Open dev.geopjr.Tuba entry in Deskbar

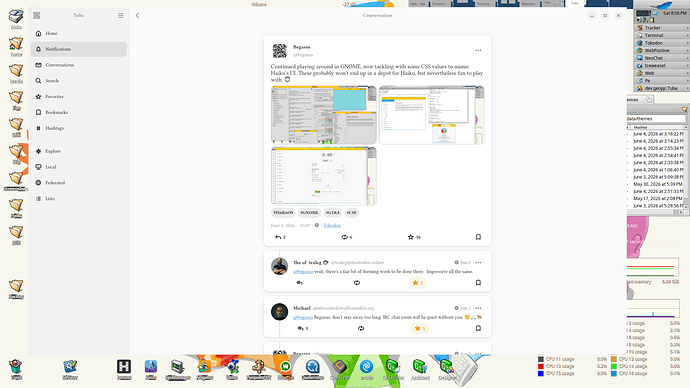pyautogui.click(x=662, y=88)
